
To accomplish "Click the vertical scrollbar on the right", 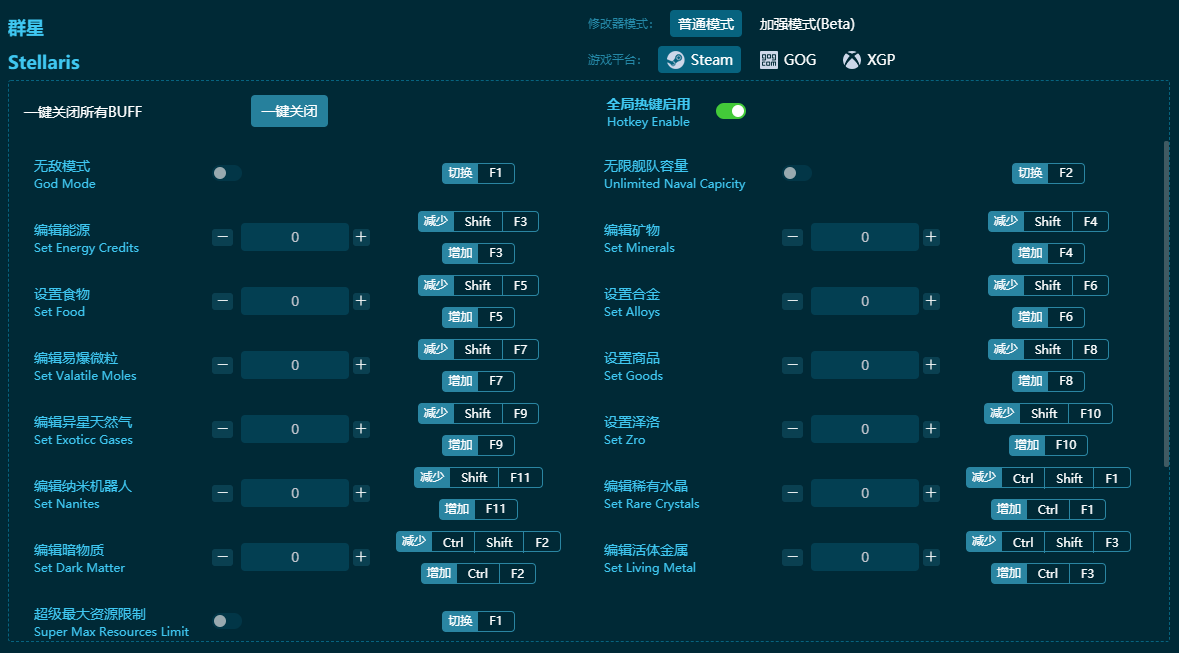I will 1165,300.
